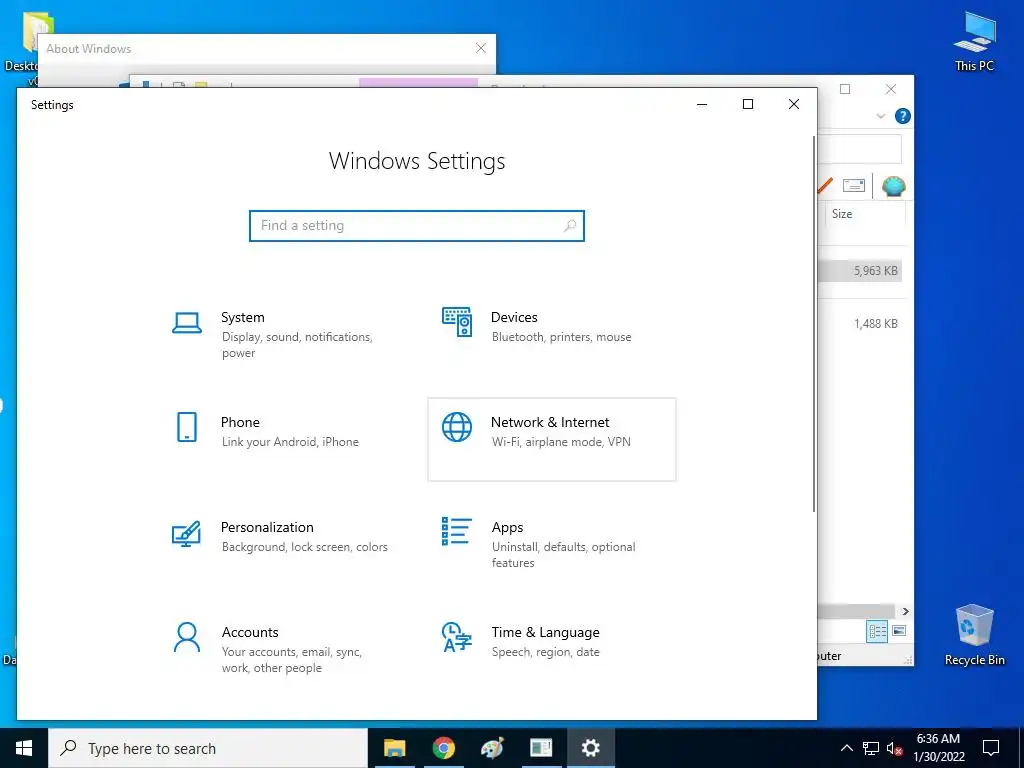Open Personalization settings icon
Image resolution: width=1024 pixels, height=768 pixels.
tap(186, 533)
